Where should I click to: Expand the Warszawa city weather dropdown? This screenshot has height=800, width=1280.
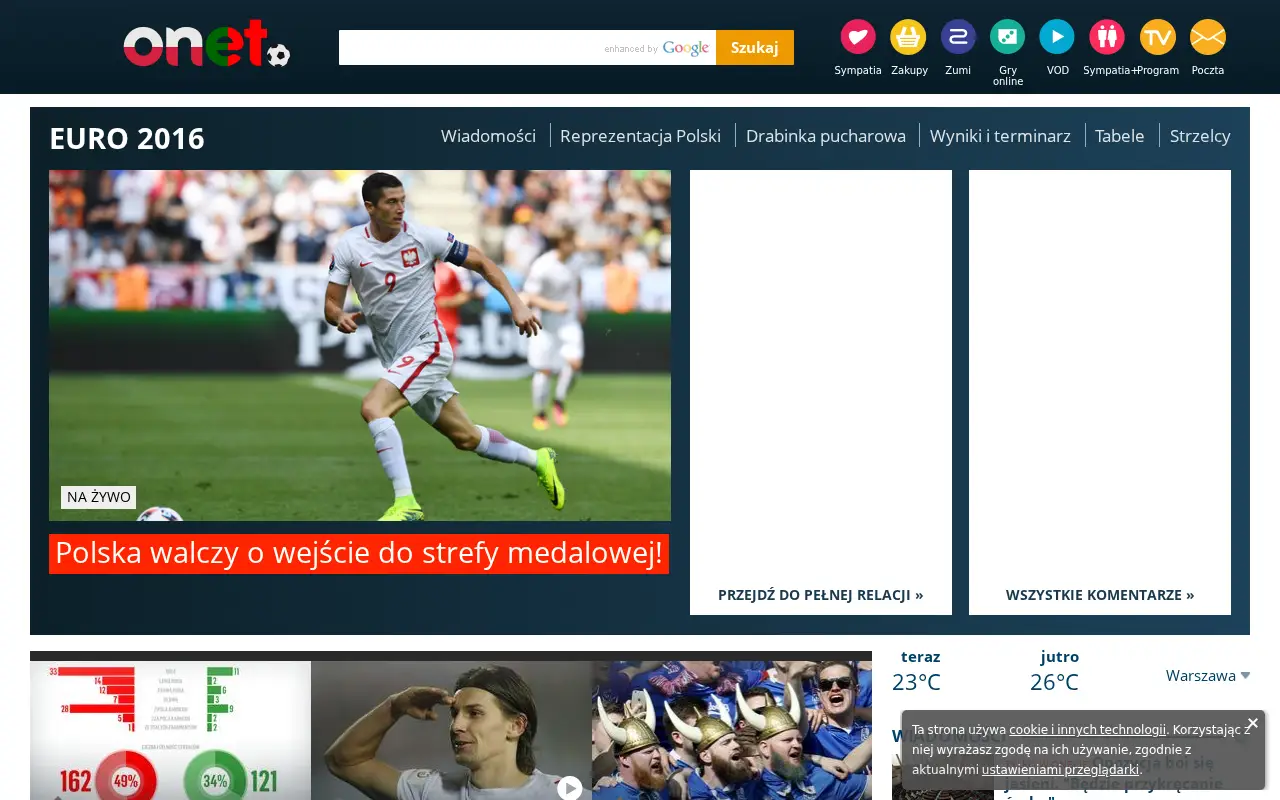(x=1208, y=676)
